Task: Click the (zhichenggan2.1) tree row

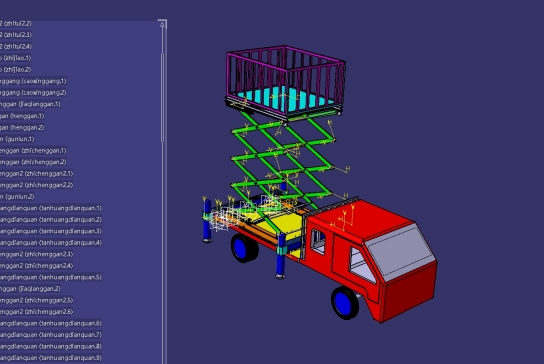Action: click(x=37, y=173)
